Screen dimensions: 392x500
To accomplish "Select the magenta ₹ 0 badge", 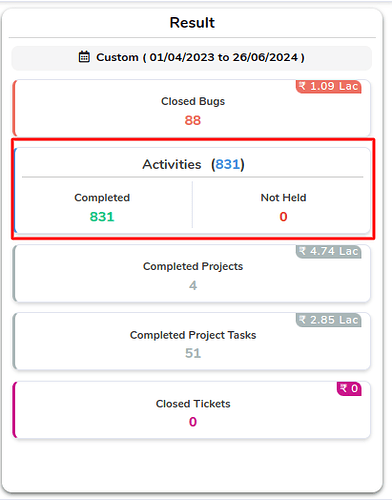I will click(x=349, y=389).
